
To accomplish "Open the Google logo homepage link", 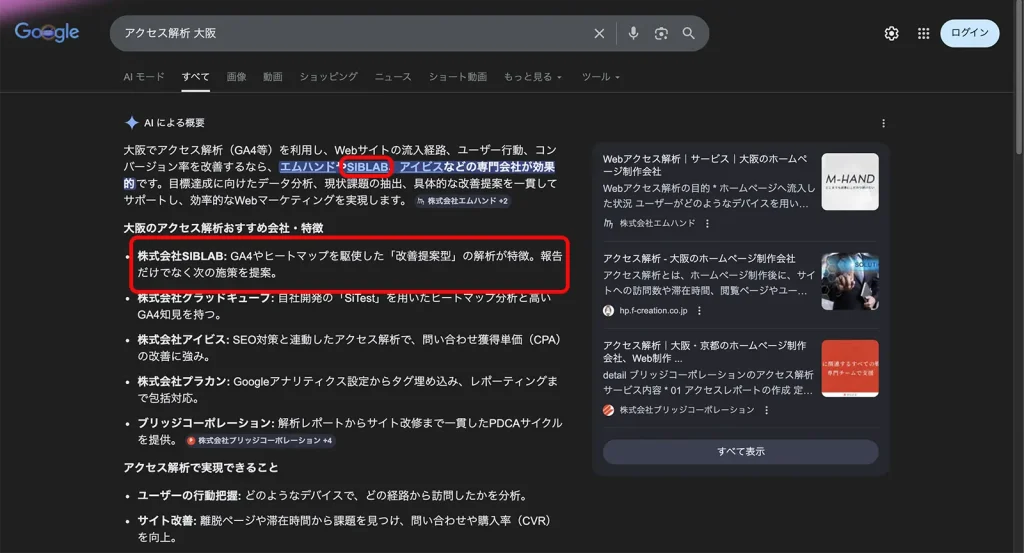I will pyautogui.click(x=47, y=32).
